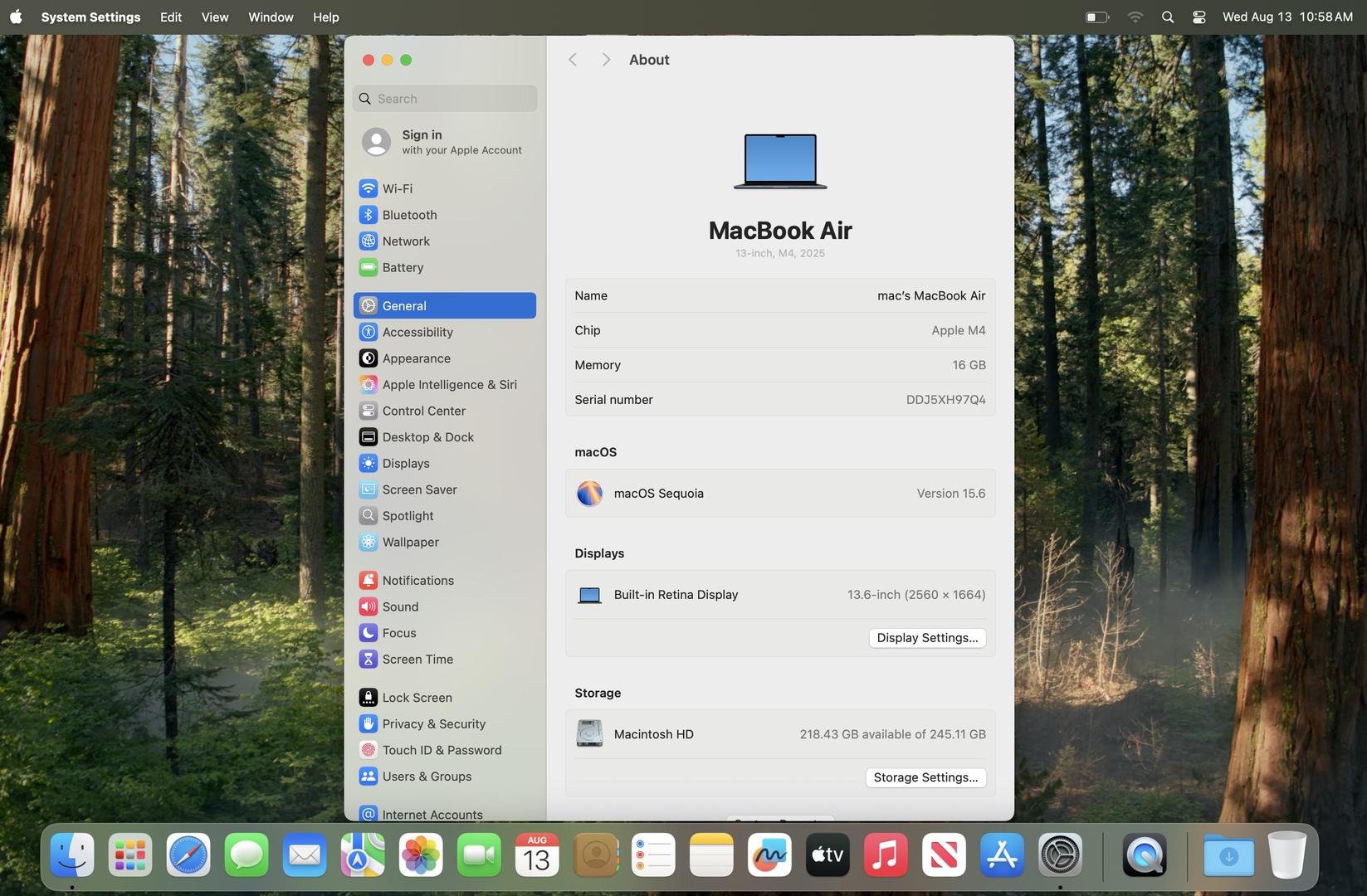The width and height of the screenshot is (1367, 896).
Task: Open Spotlight settings in the sidebar
Action: click(444, 516)
